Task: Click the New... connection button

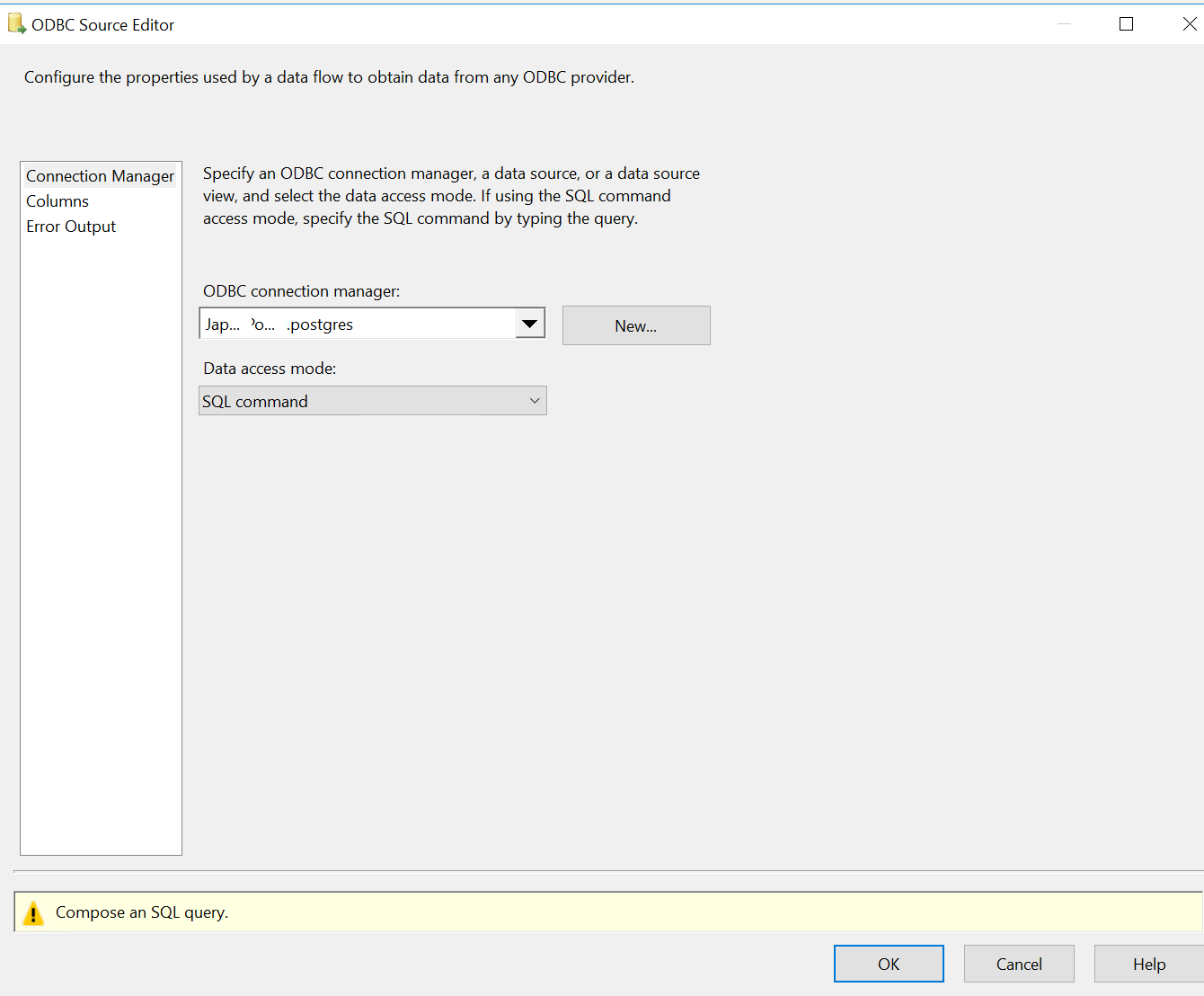Action: [x=636, y=325]
